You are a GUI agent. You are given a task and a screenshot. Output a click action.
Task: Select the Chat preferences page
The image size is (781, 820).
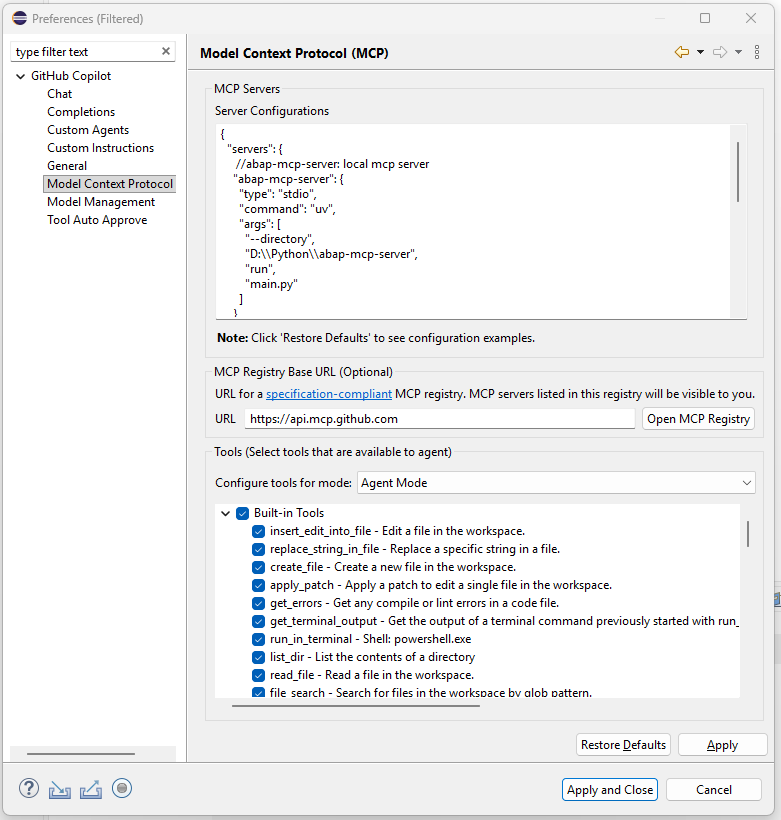pyautogui.click(x=59, y=94)
